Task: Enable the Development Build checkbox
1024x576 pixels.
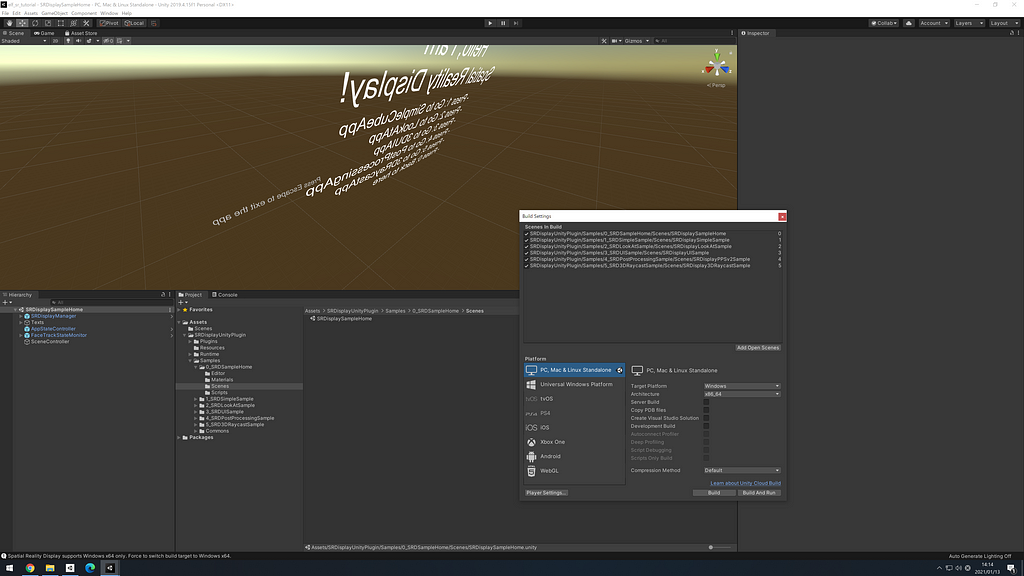Action: 706,426
